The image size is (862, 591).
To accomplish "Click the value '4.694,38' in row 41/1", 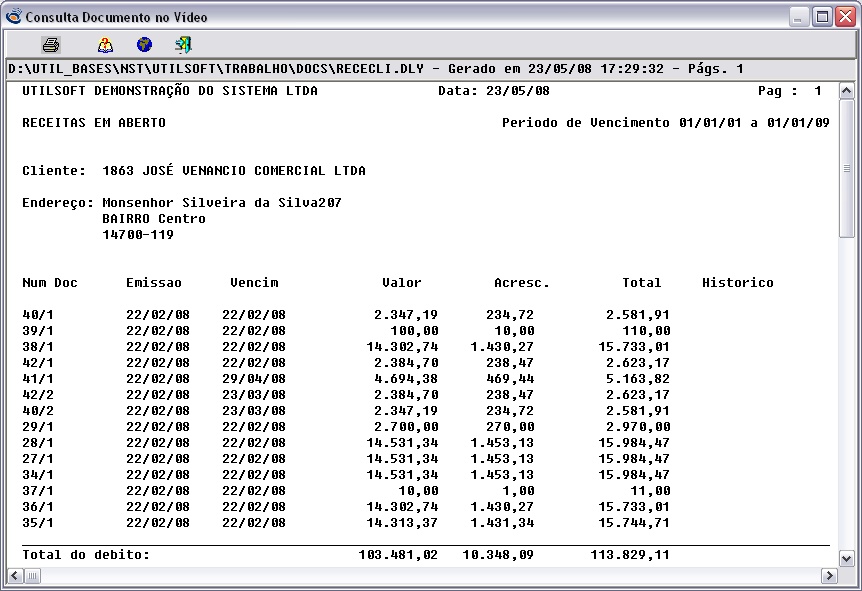I will [406, 378].
